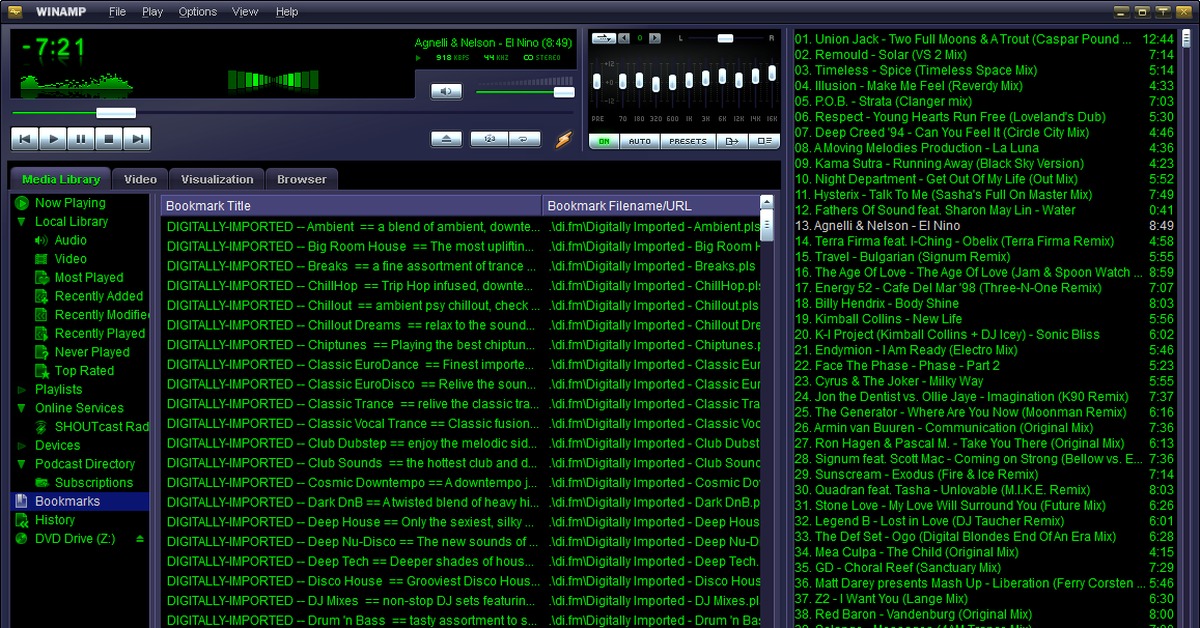The image size is (1200, 628).
Task: Stop playback with the stop button
Action: 109,139
